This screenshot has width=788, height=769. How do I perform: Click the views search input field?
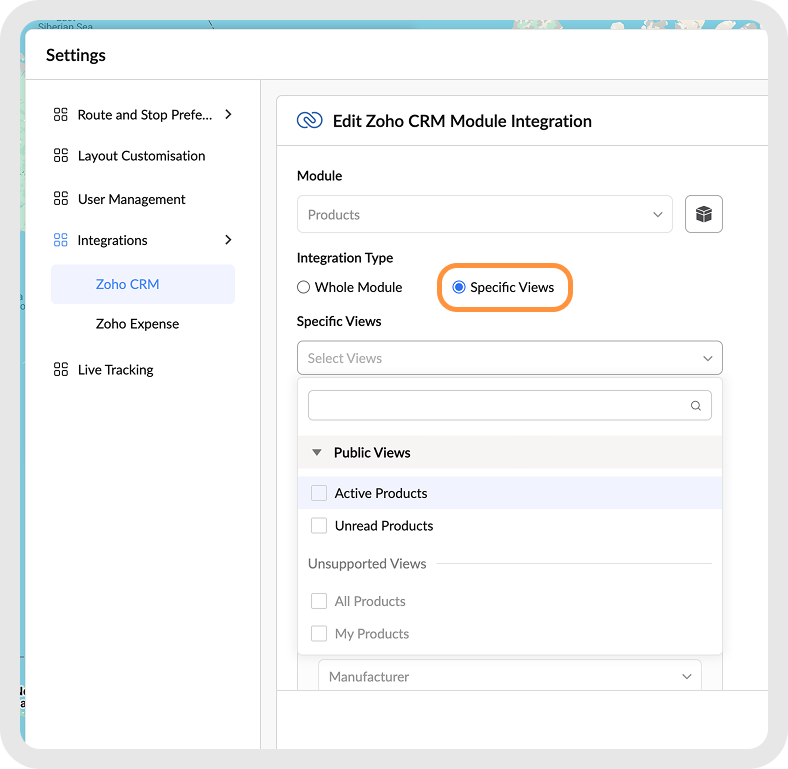498,406
